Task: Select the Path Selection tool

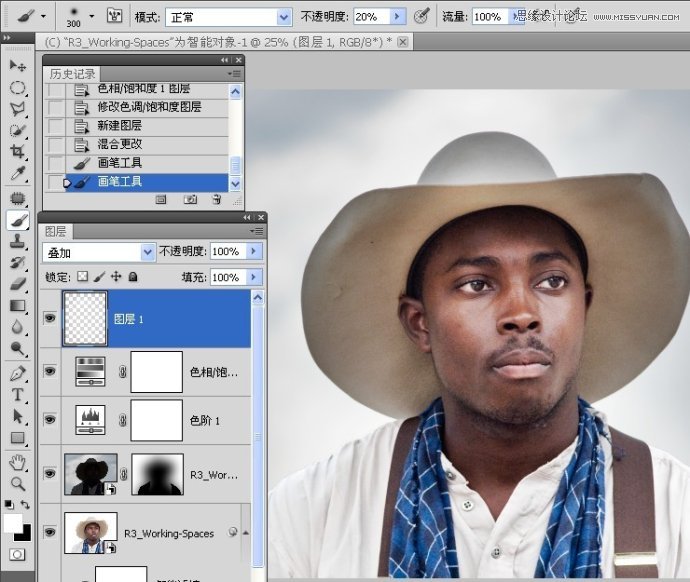Action: tap(18, 416)
